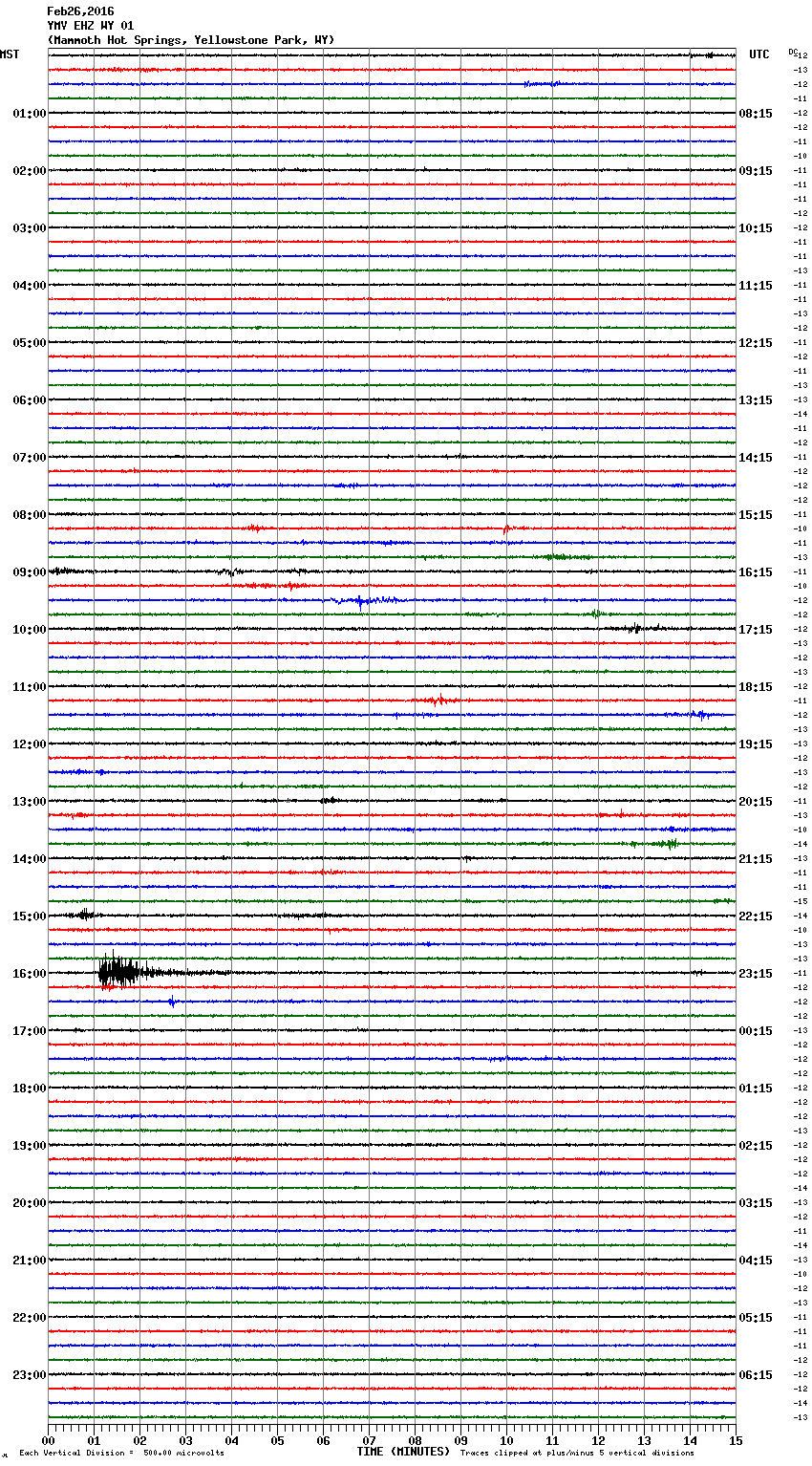Click the UTC time zone header
This screenshot has height=1466, width=812.
pyautogui.click(x=759, y=54)
